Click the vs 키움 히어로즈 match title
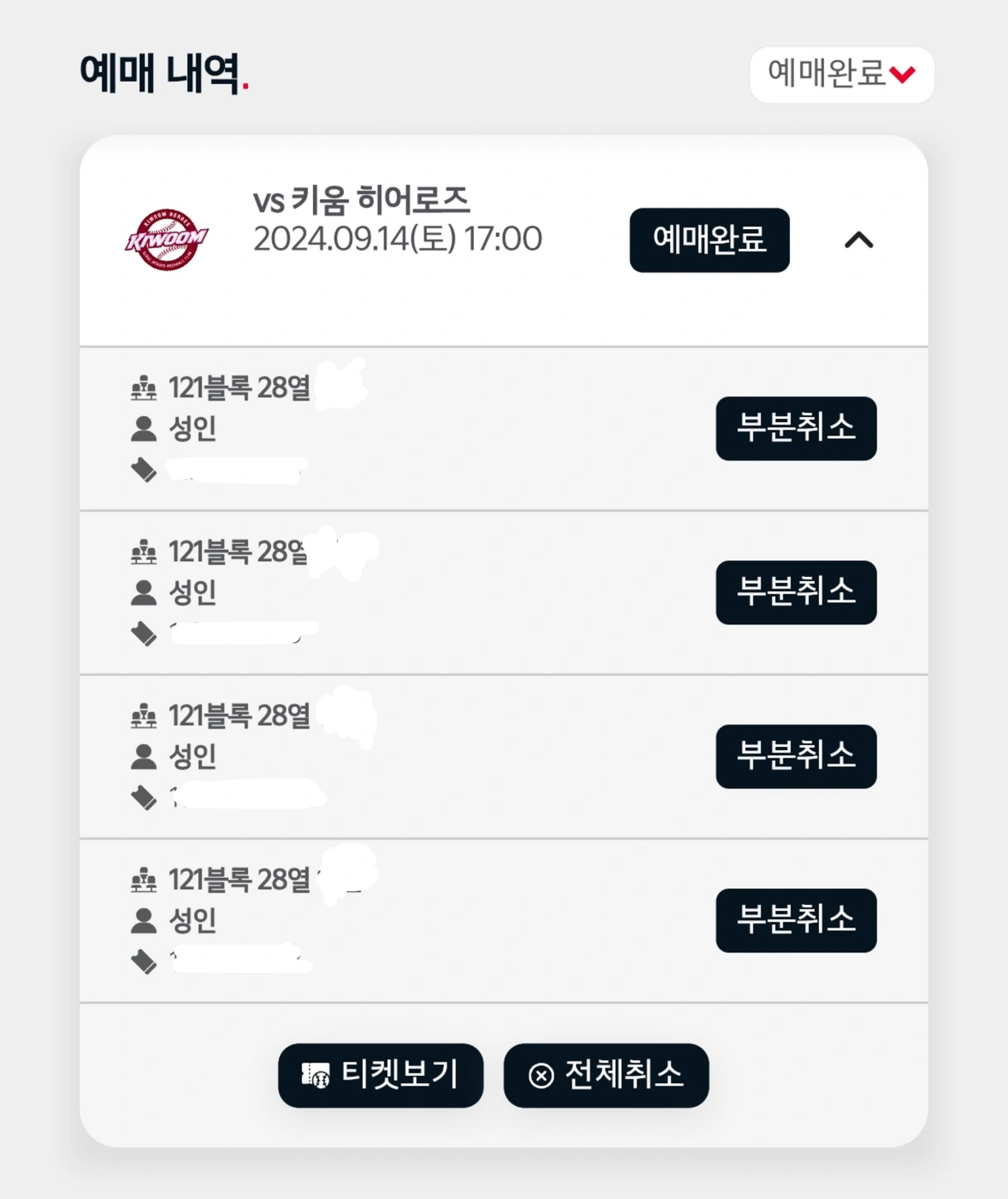This screenshot has width=1008, height=1199. click(x=361, y=201)
